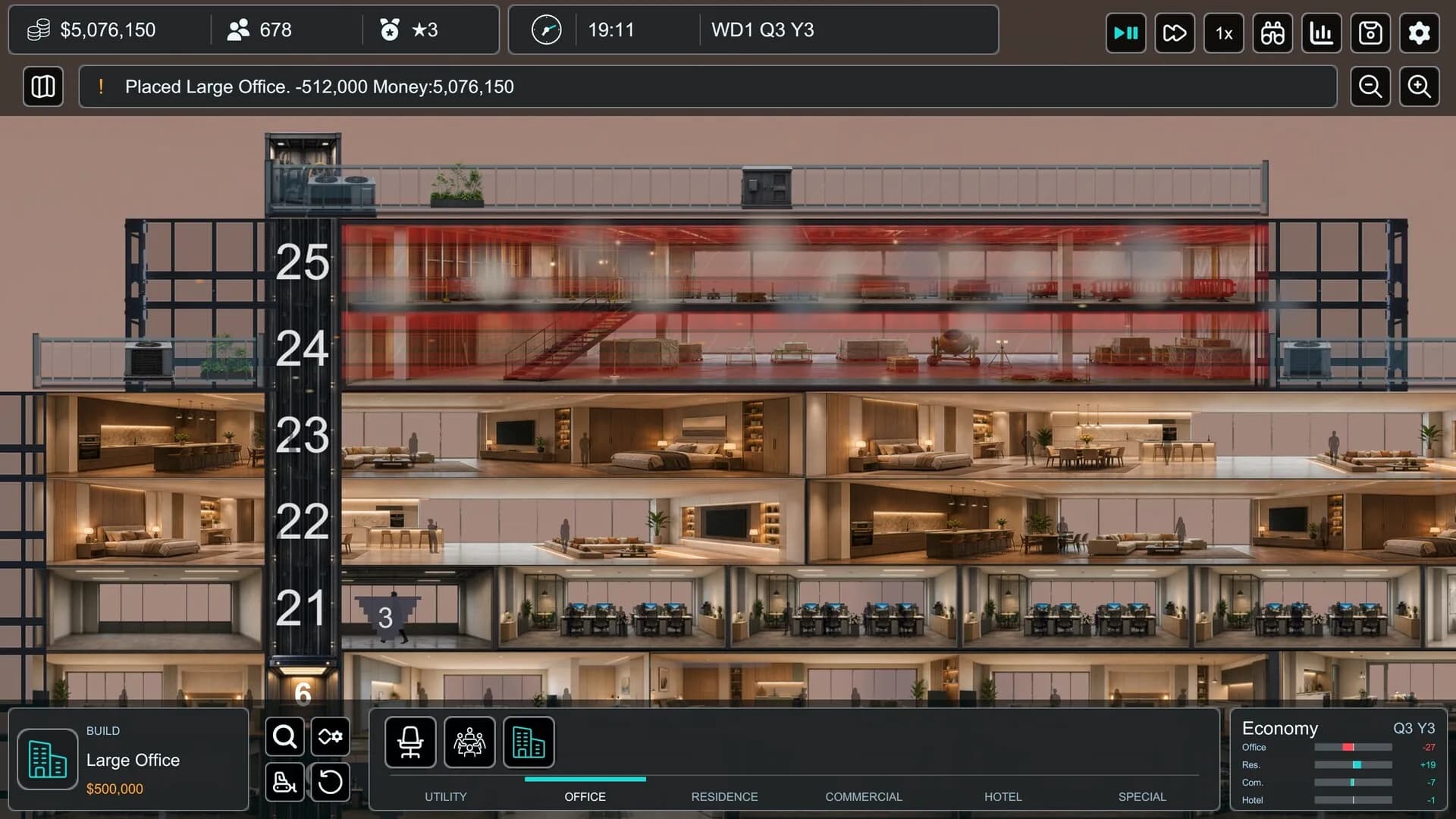Click the Large Office build icon
Screen dimensions: 1456x819
47,759
